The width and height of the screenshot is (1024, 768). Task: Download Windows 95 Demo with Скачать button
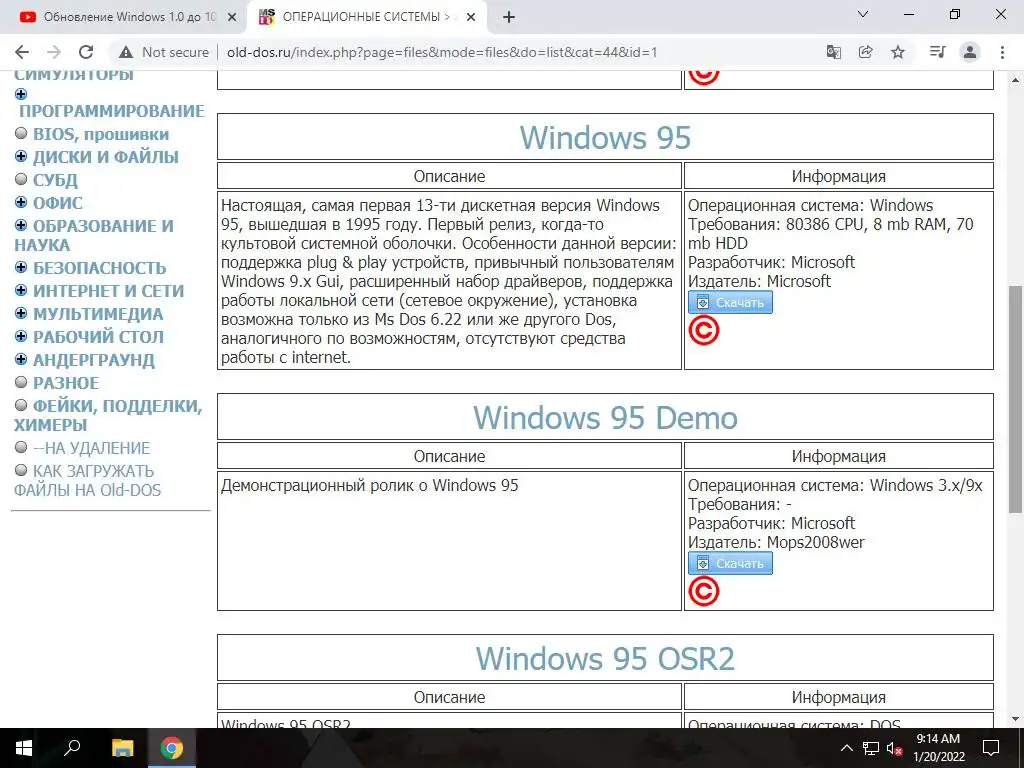[730, 563]
